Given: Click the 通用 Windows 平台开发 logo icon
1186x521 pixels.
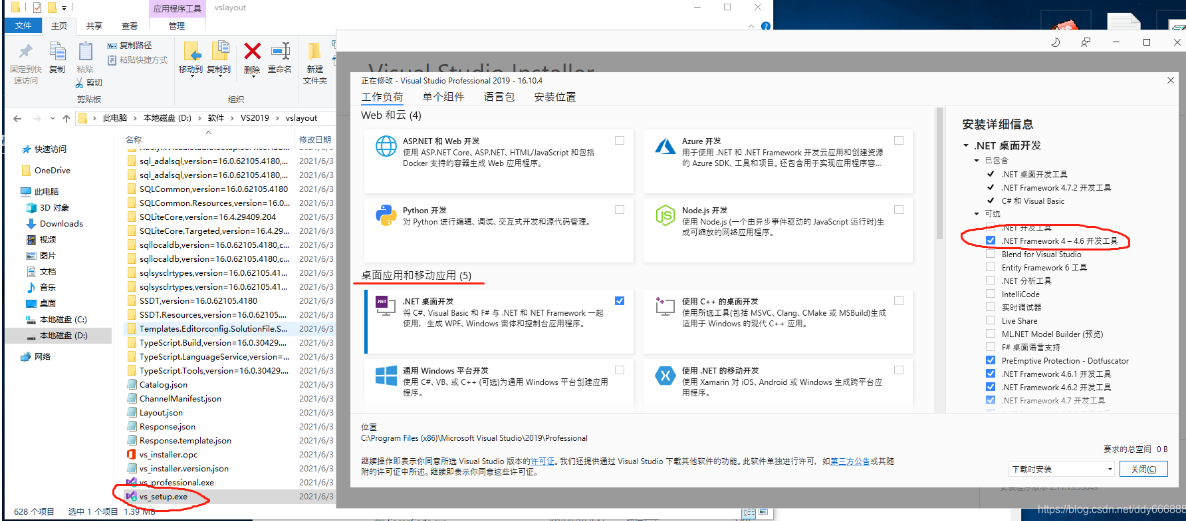Looking at the screenshot, I should (387, 375).
